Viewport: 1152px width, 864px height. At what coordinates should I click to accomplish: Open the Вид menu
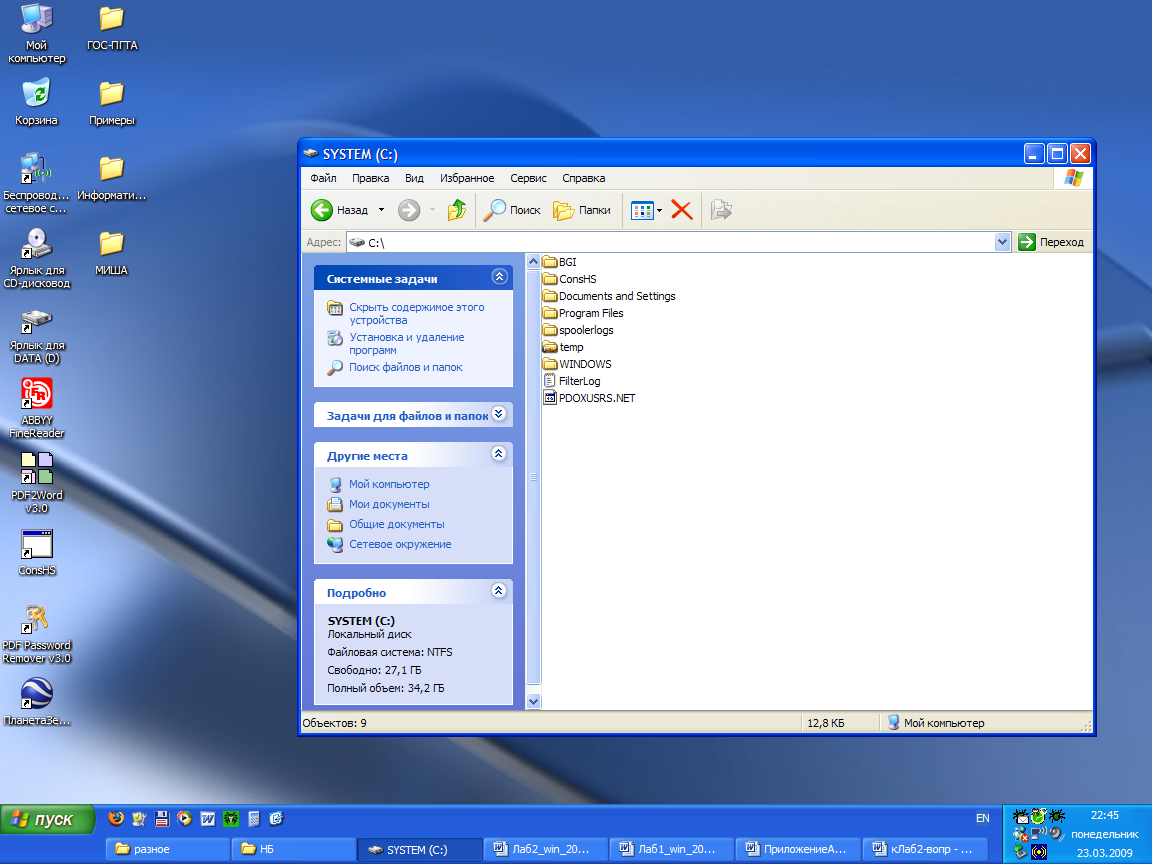414,178
